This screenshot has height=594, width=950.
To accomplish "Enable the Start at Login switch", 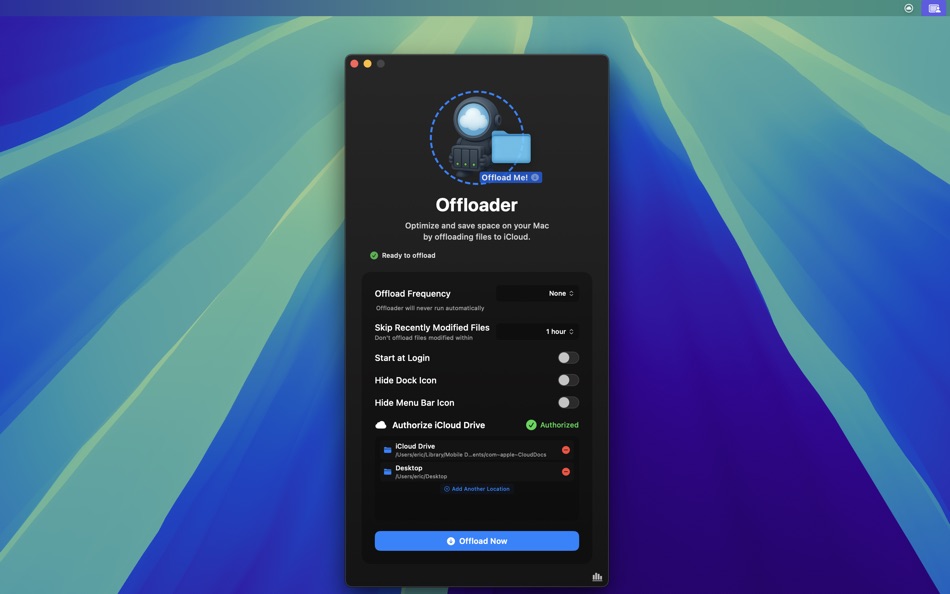I will 568,358.
